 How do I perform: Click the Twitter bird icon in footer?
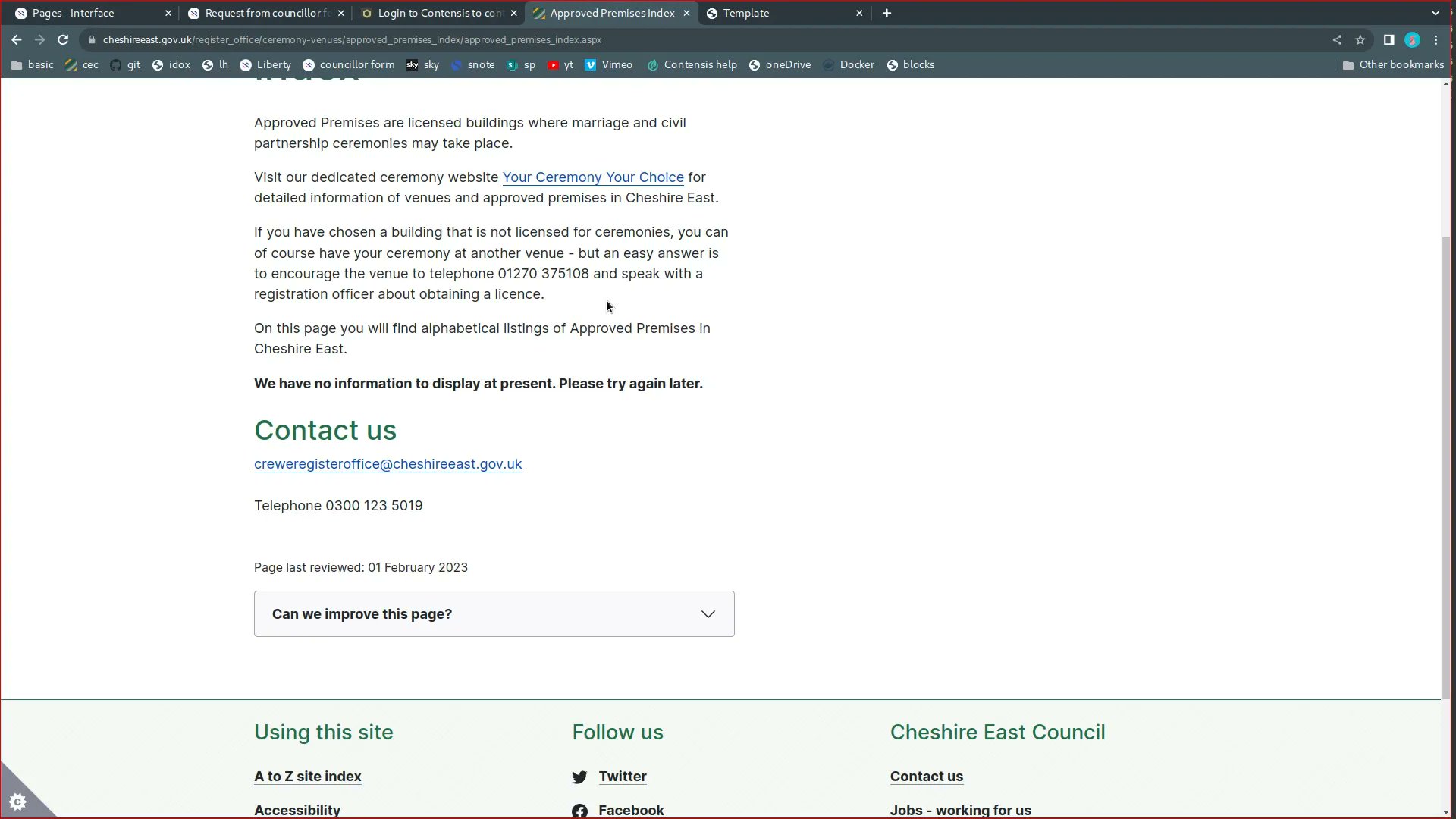coord(579,777)
